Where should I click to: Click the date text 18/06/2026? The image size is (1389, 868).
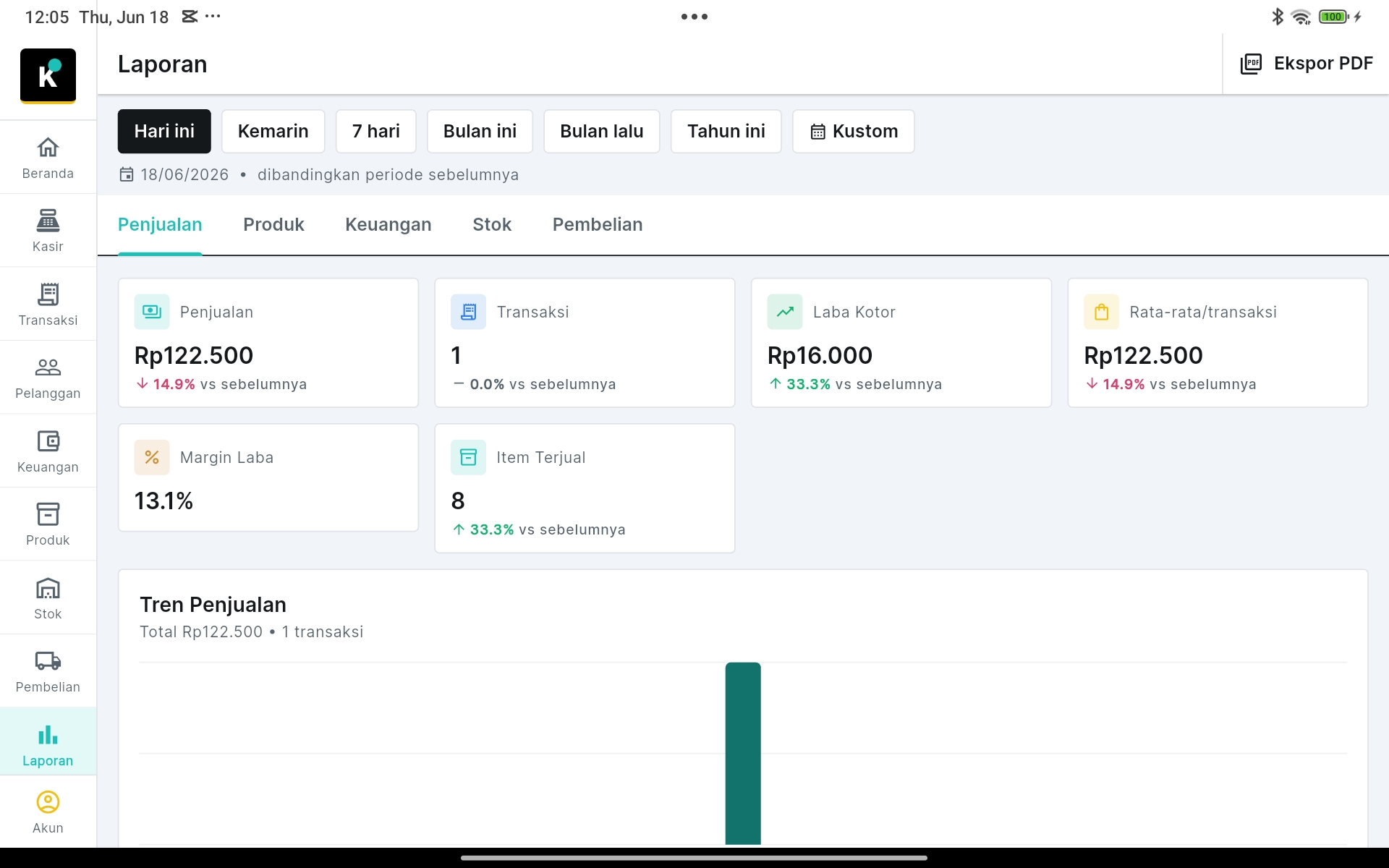[184, 174]
